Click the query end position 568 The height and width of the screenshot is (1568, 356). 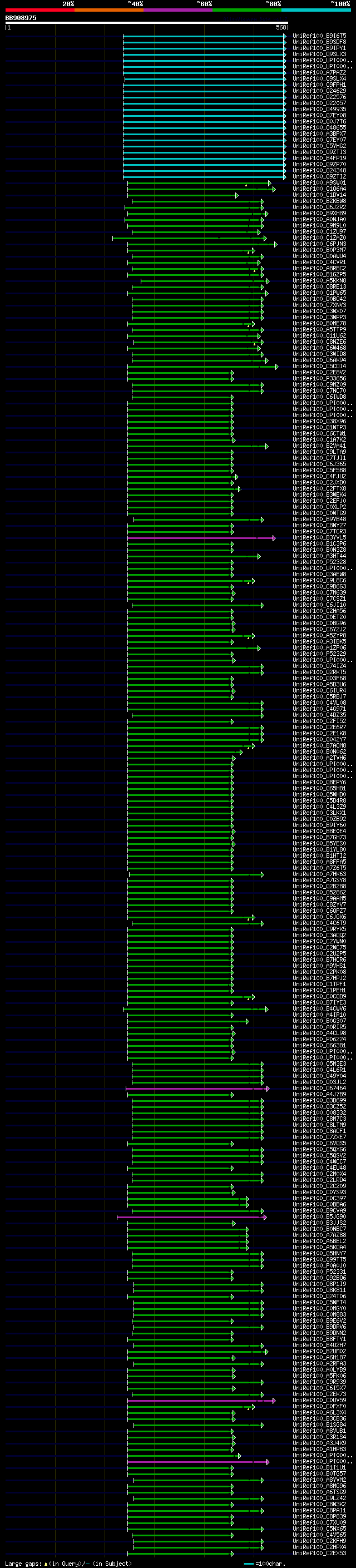[x=280, y=27]
